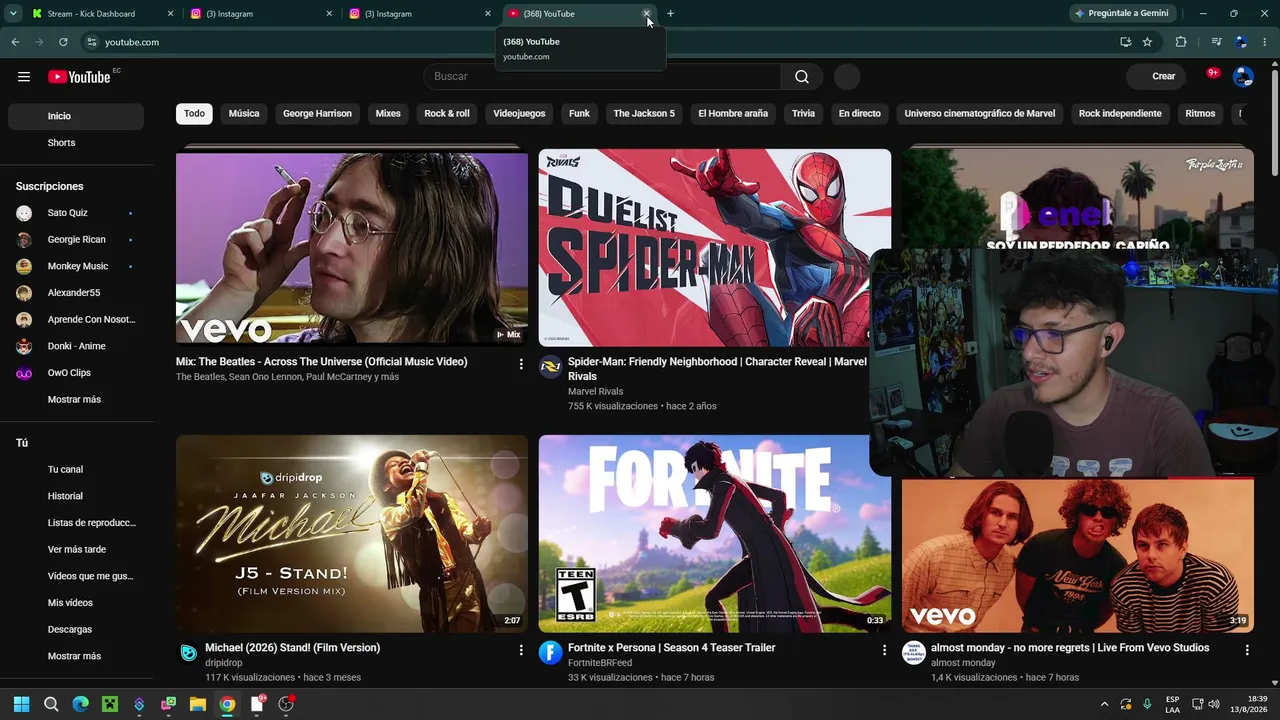This screenshot has height=720, width=1280.
Task: Open Historial in the sidebar
Action: tap(76, 496)
